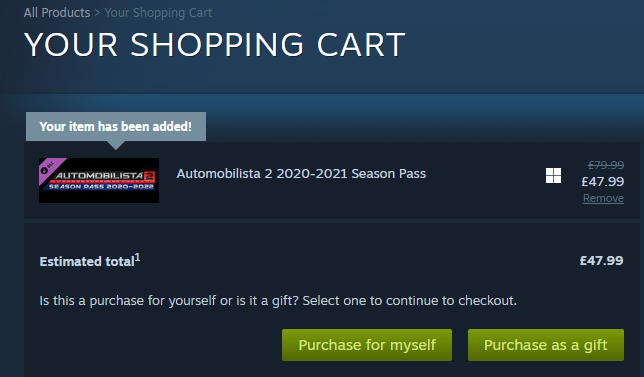Viewport: 644px width, 377px height.
Task: Choose Purchase as a gift
Action: (546, 345)
